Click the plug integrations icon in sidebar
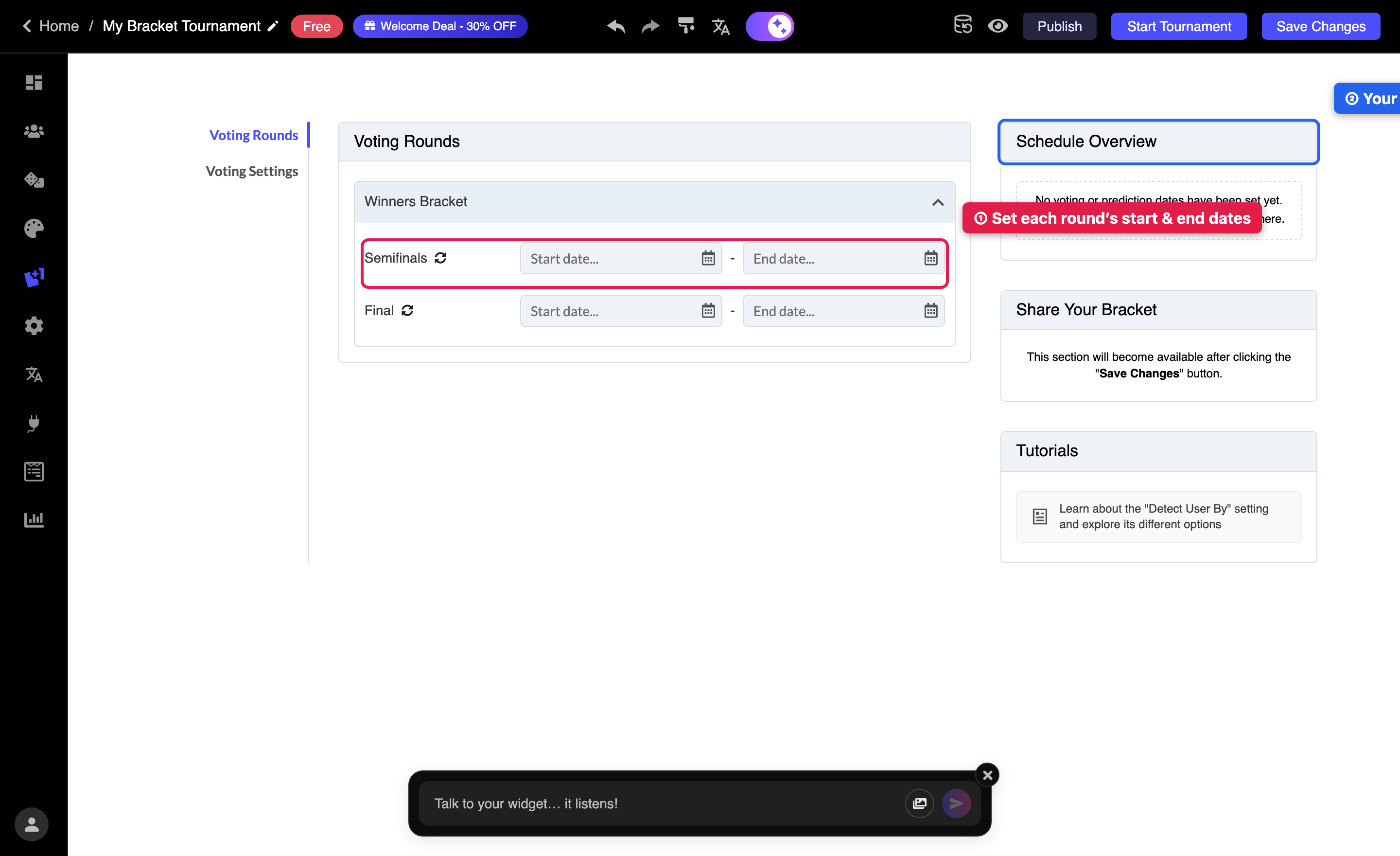The height and width of the screenshot is (856, 1400). [x=34, y=423]
